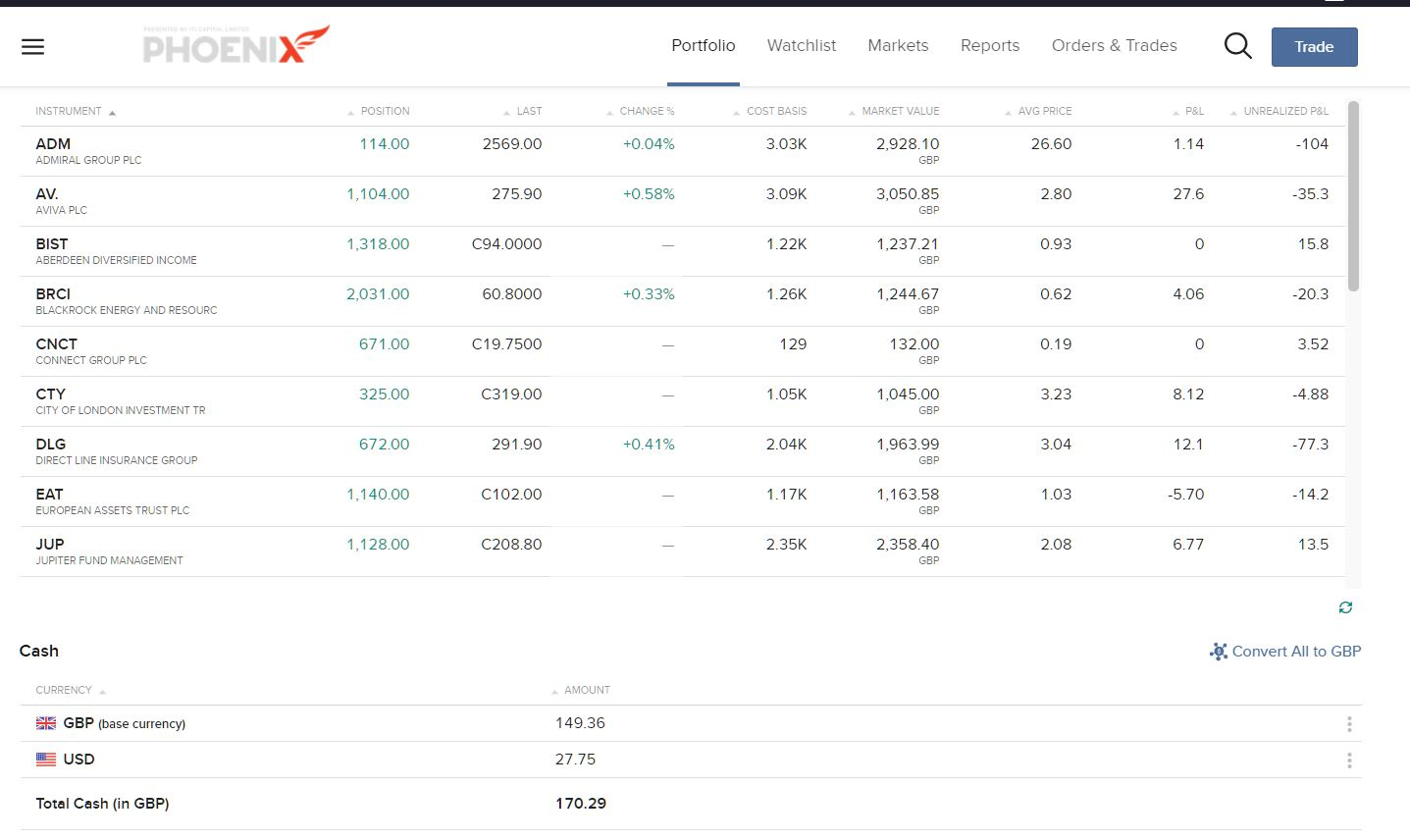Refresh the portfolio table
This screenshot has height=840, width=1410.
tap(1345, 607)
